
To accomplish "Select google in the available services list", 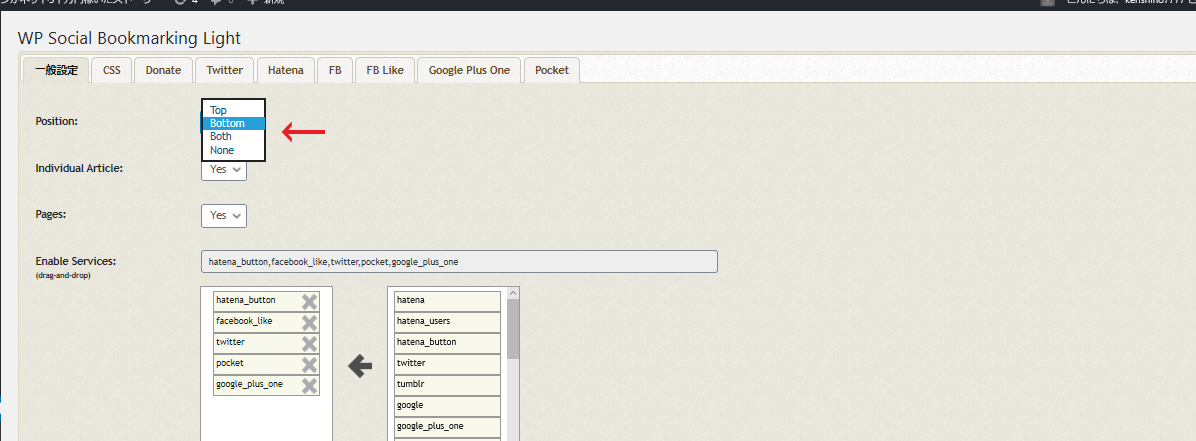I will [x=448, y=406].
